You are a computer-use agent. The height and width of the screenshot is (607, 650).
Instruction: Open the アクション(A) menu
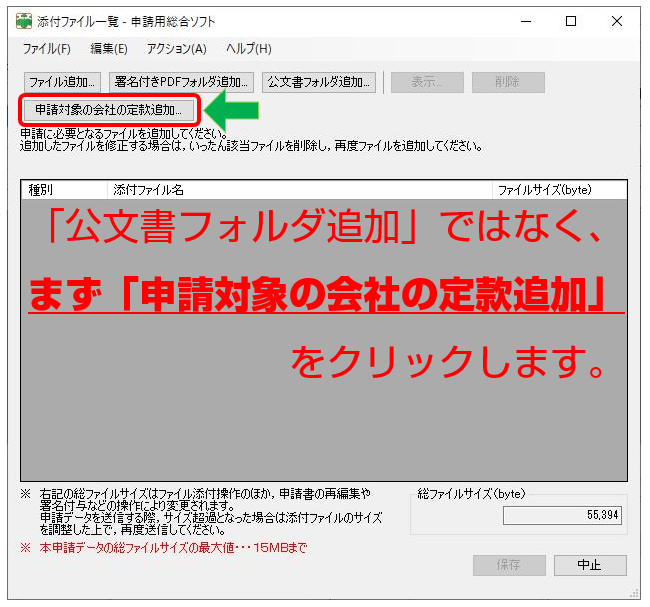pyautogui.click(x=176, y=49)
